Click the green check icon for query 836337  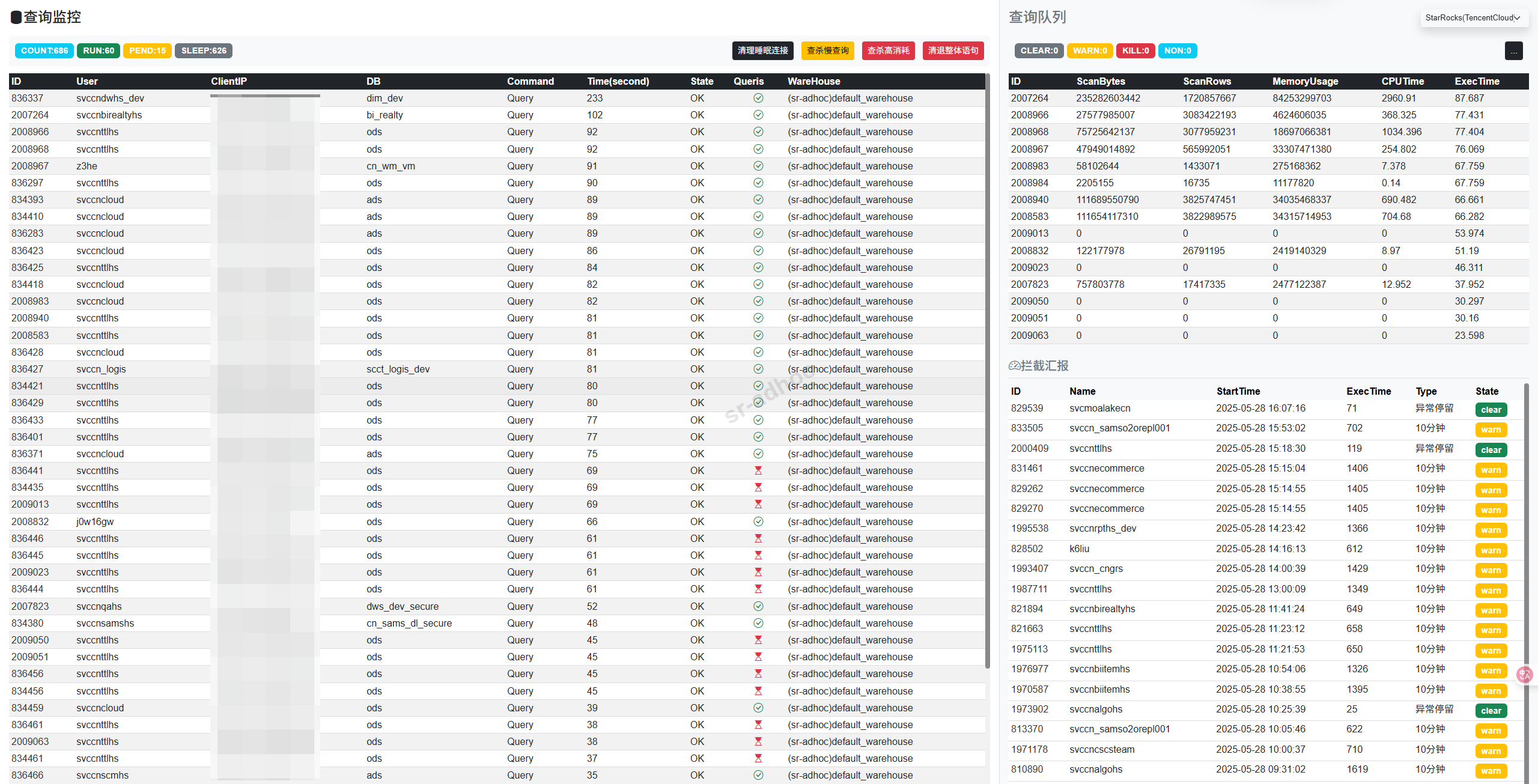click(758, 98)
